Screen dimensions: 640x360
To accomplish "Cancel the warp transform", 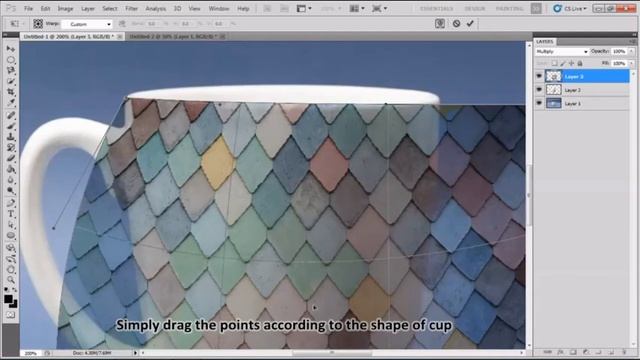I will [x=456, y=23].
